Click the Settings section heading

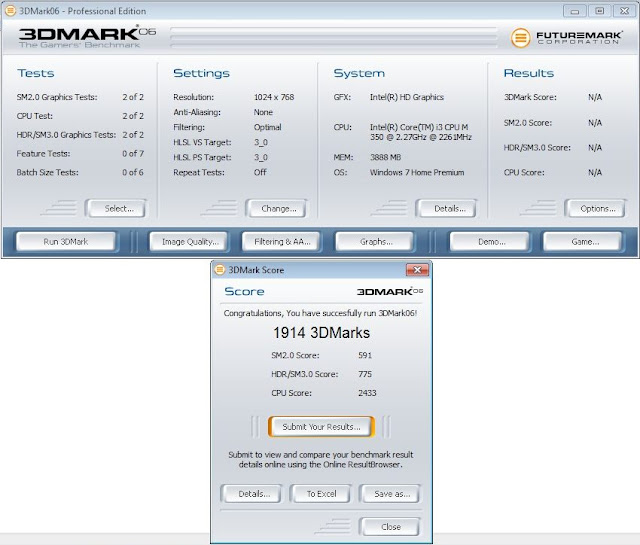point(201,73)
